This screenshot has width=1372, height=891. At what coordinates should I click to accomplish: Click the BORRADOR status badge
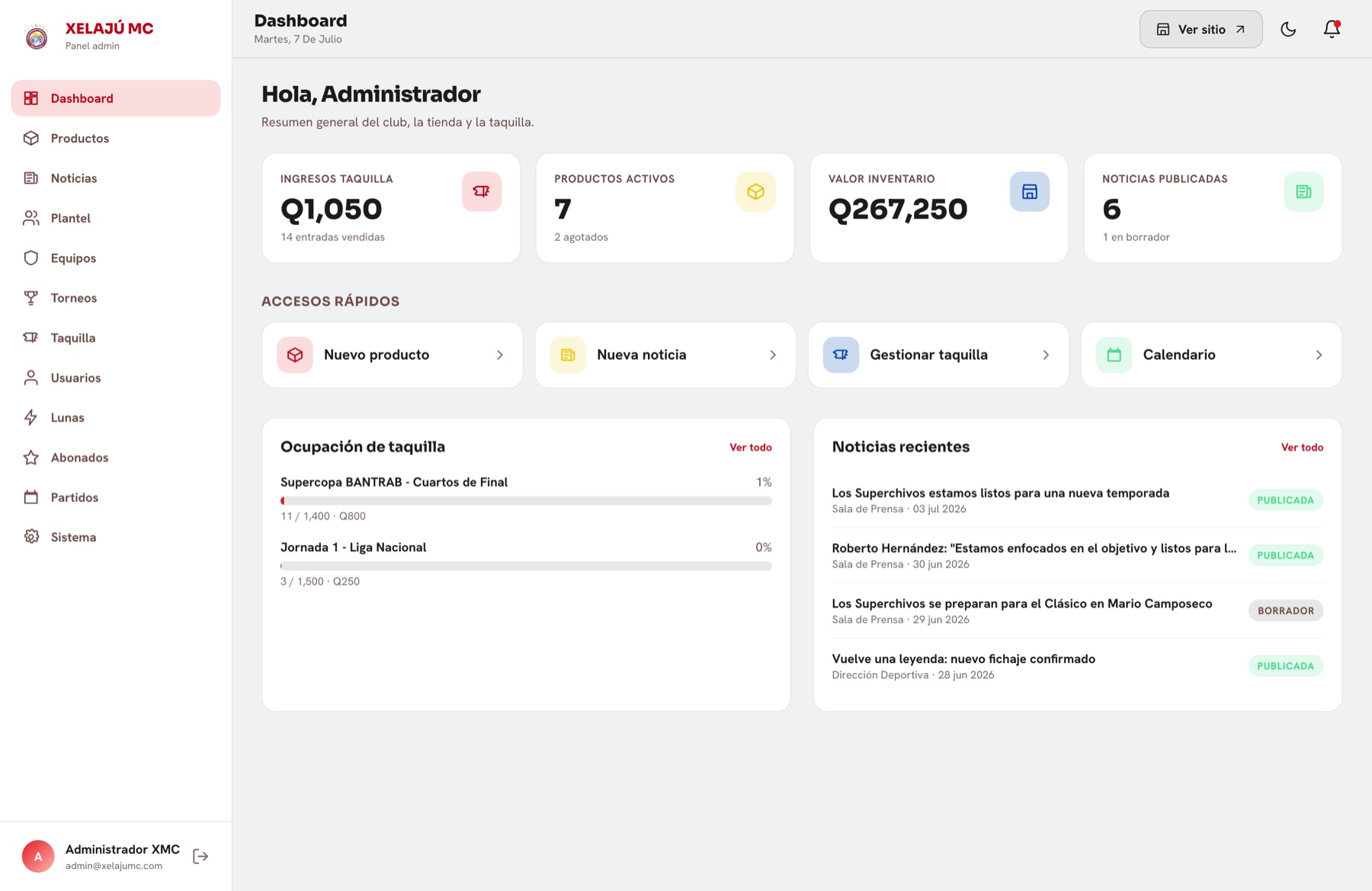(x=1286, y=611)
